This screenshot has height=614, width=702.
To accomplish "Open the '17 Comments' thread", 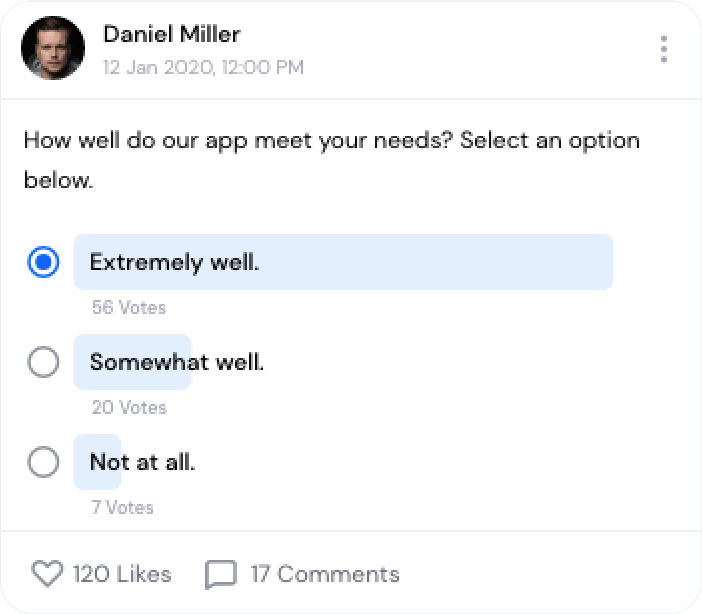I will (x=324, y=574).
